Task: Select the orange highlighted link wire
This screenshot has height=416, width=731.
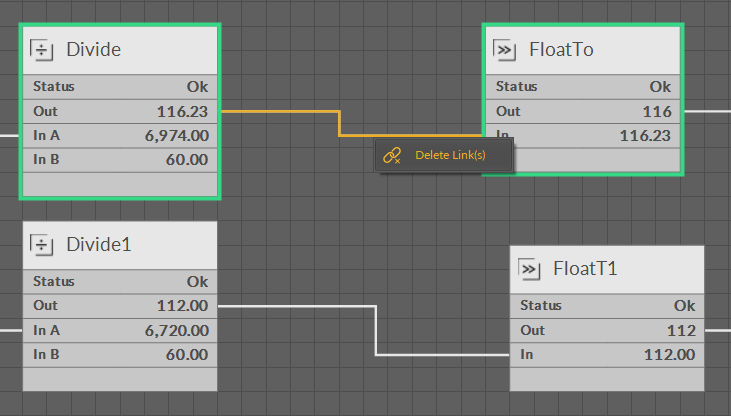Action: 340,123
